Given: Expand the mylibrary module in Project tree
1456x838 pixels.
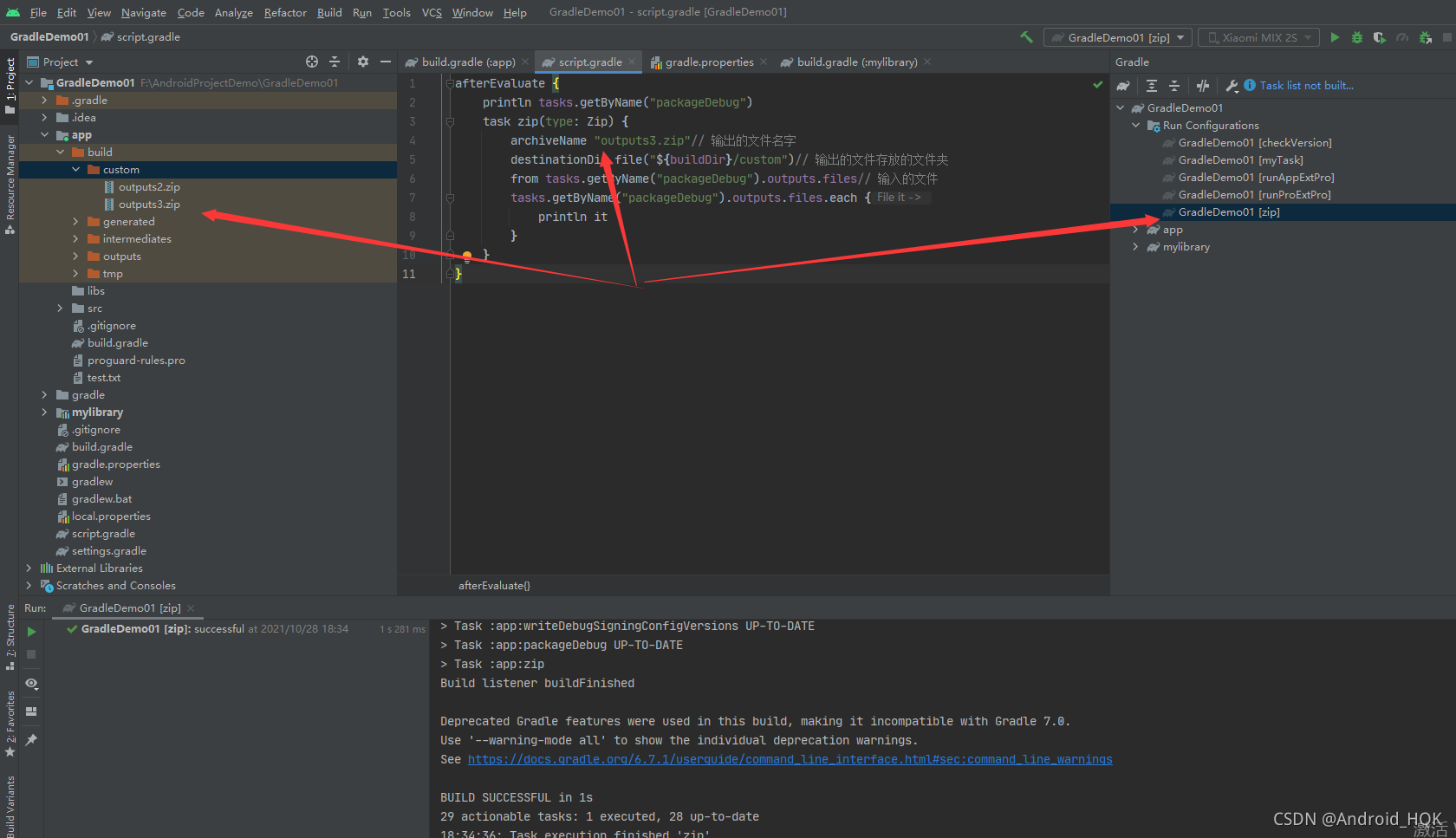Looking at the screenshot, I should click(x=45, y=413).
